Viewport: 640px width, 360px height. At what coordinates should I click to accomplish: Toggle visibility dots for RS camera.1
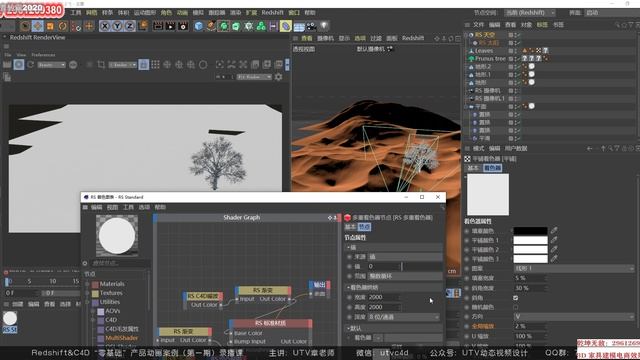pyautogui.click(x=517, y=98)
